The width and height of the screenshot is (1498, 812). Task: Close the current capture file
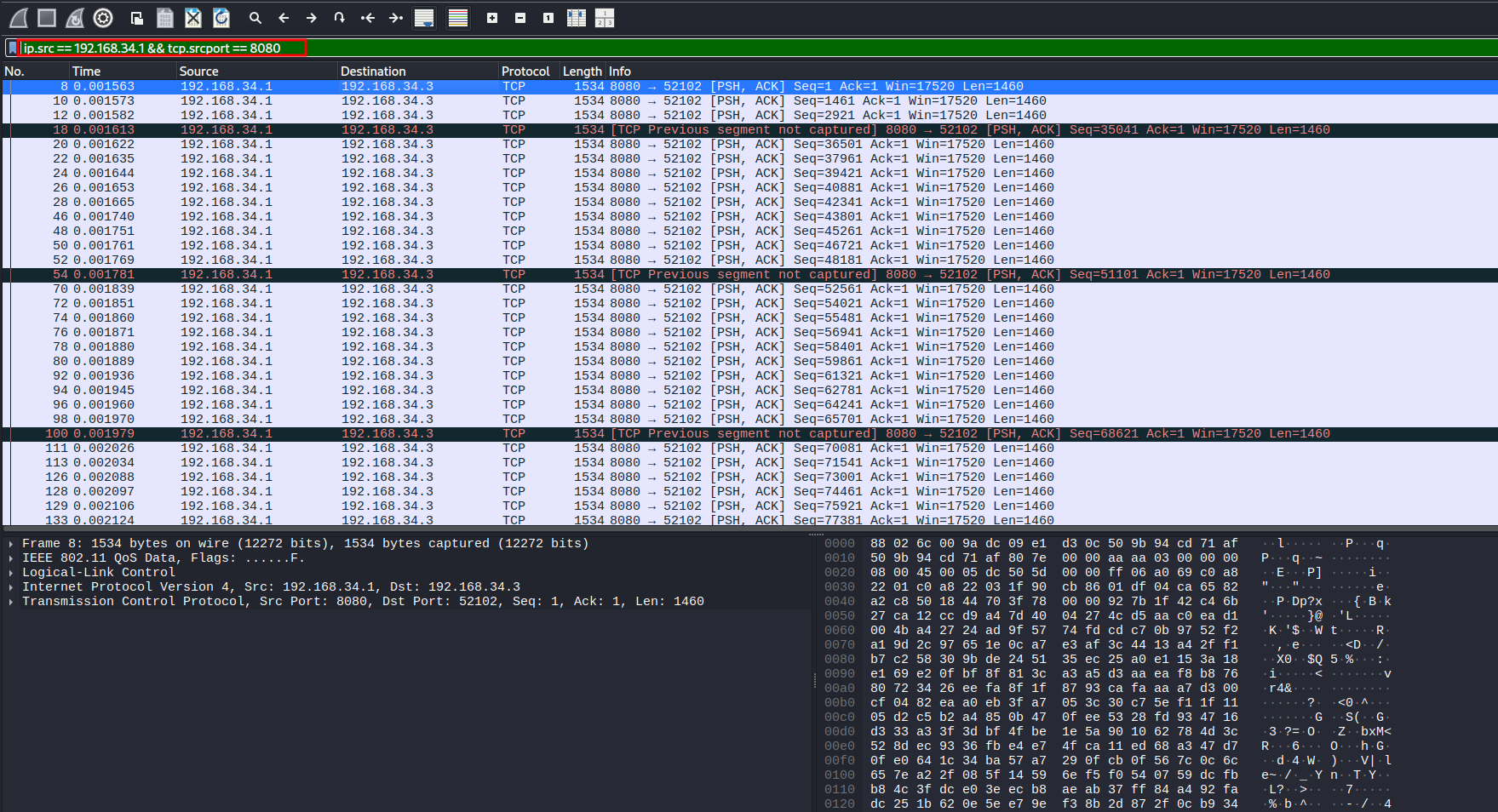tap(192, 17)
